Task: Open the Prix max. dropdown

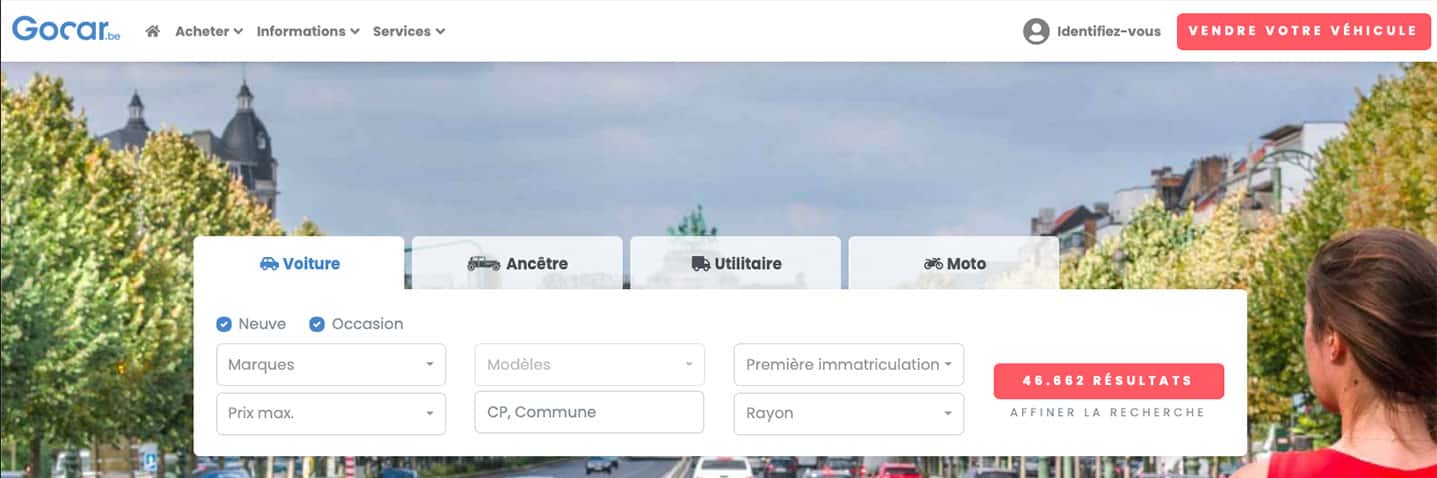Action: click(x=331, y=413)
